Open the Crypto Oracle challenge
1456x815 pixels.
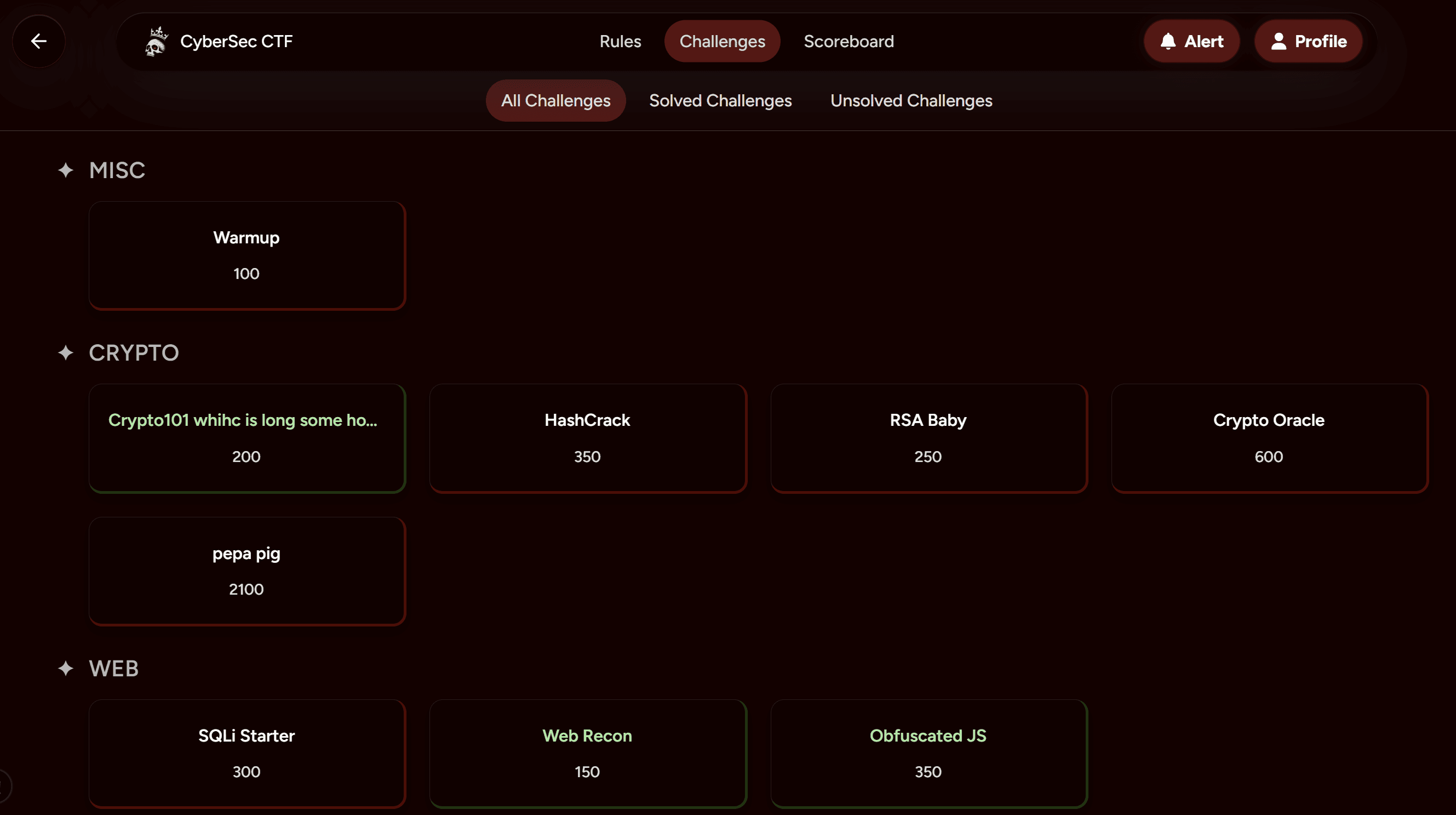tap(1269, 438)
